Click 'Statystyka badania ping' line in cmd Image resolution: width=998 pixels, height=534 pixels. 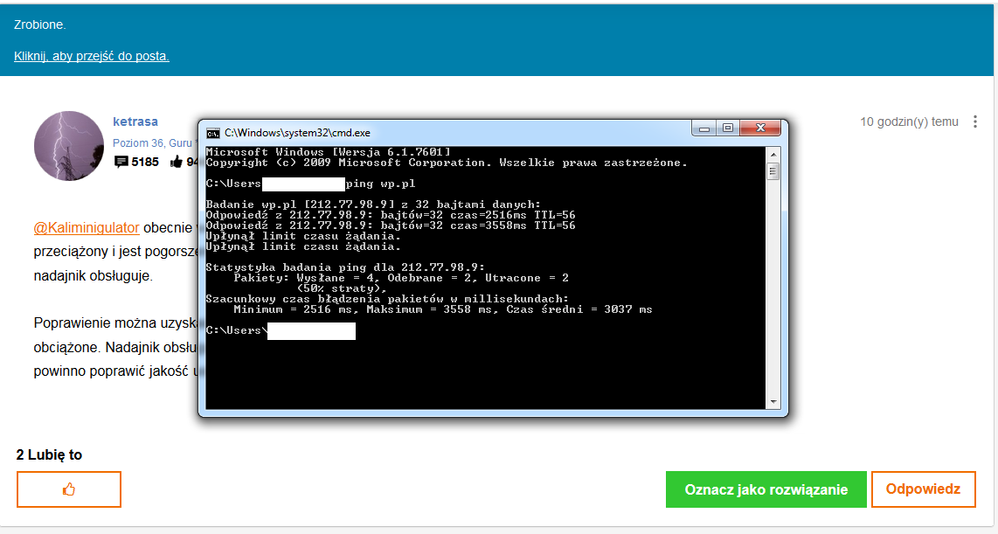(345, 267)
